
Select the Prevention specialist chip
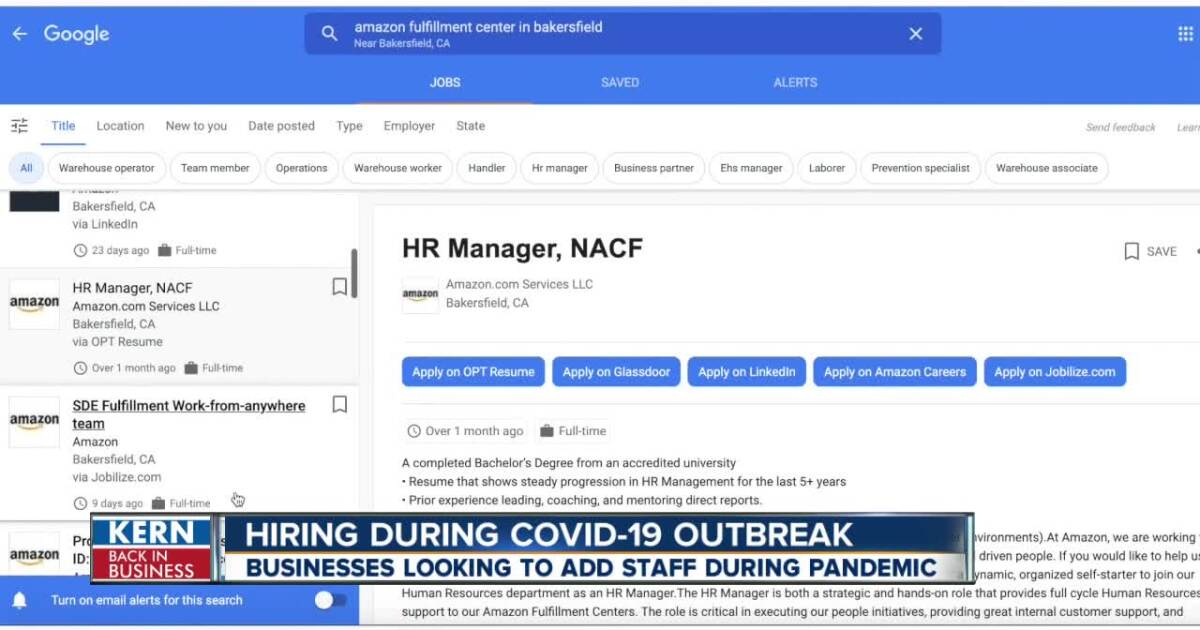(x=920, y=168)
